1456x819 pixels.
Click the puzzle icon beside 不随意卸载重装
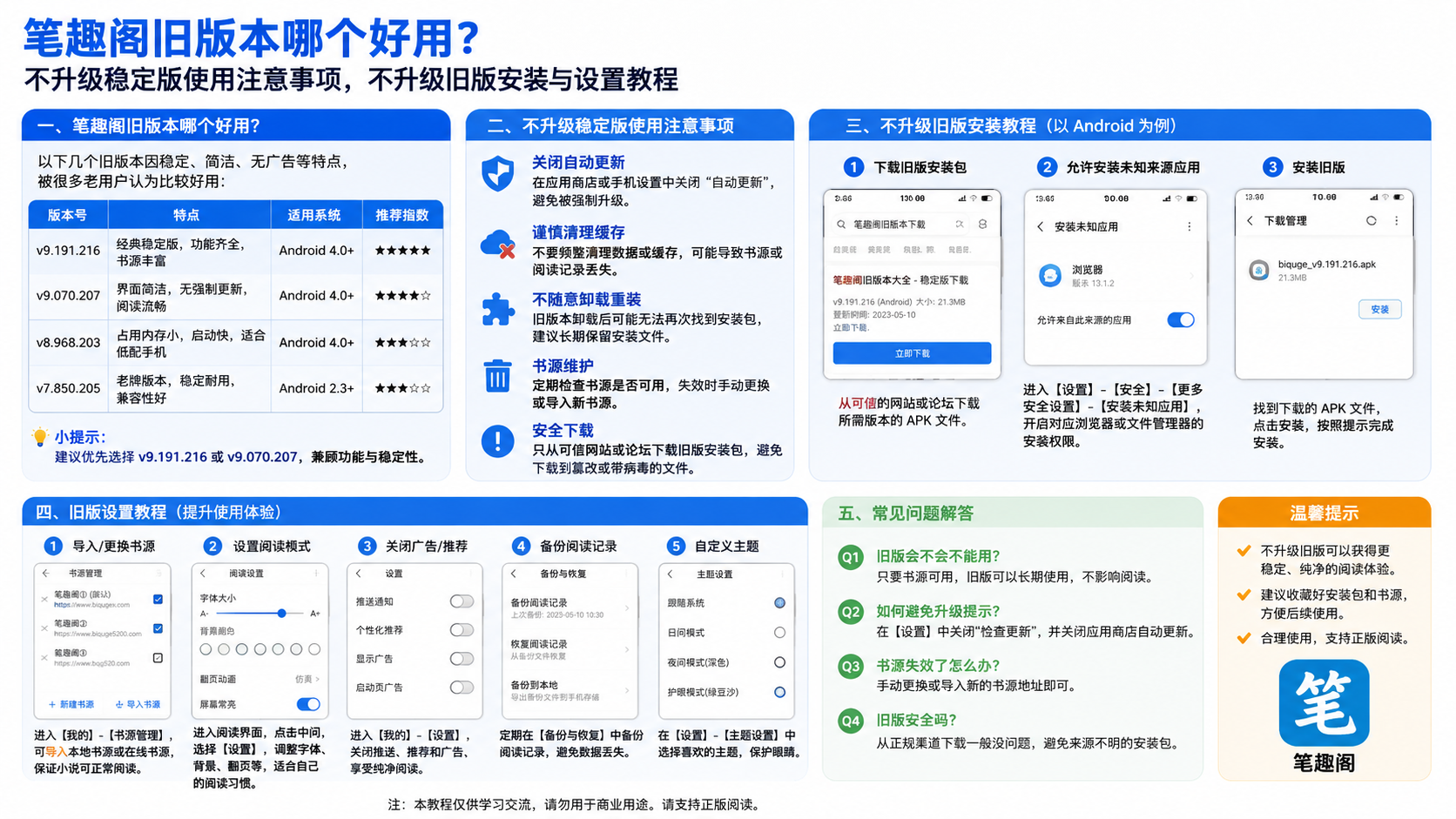coord(498,309)
